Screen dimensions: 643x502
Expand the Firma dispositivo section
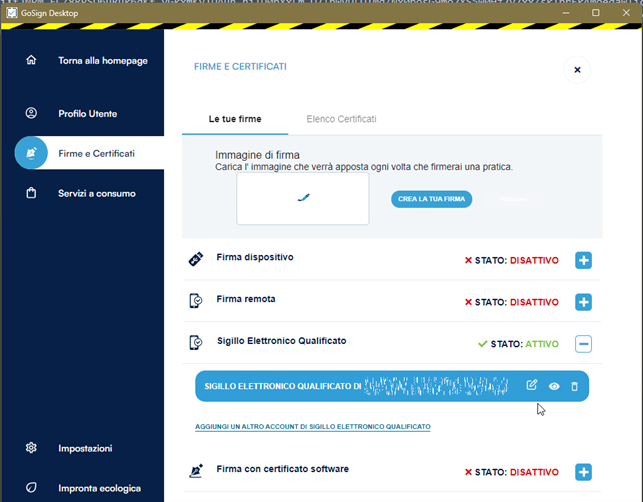(x=584, y=261)
